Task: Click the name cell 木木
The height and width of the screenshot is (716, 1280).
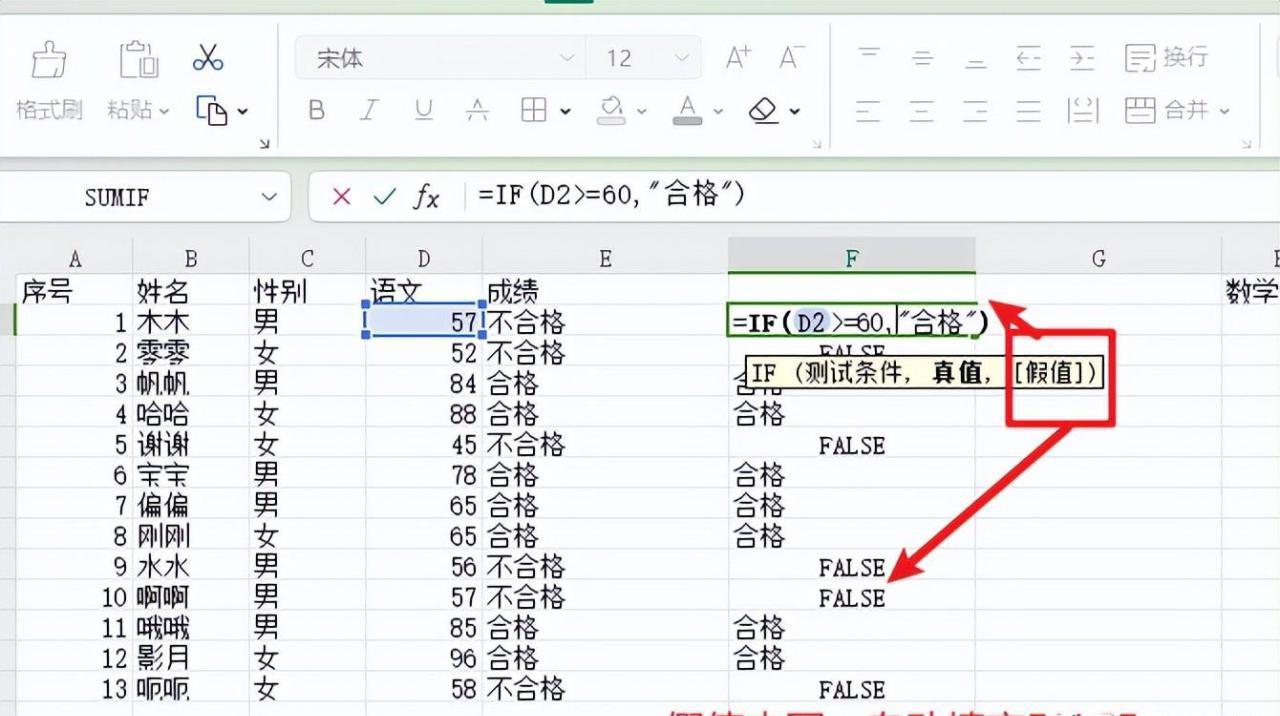Action: click(x=190, y=322)
